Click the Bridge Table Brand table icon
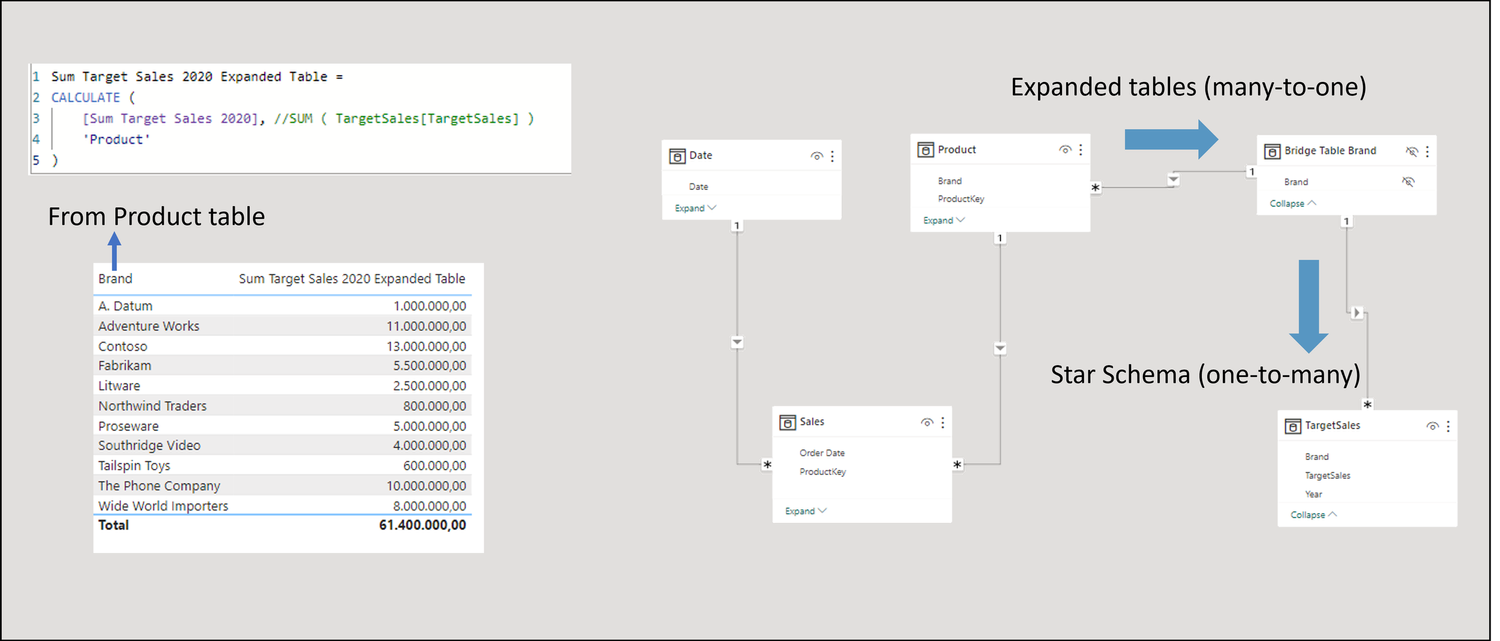 [1273, 151]
